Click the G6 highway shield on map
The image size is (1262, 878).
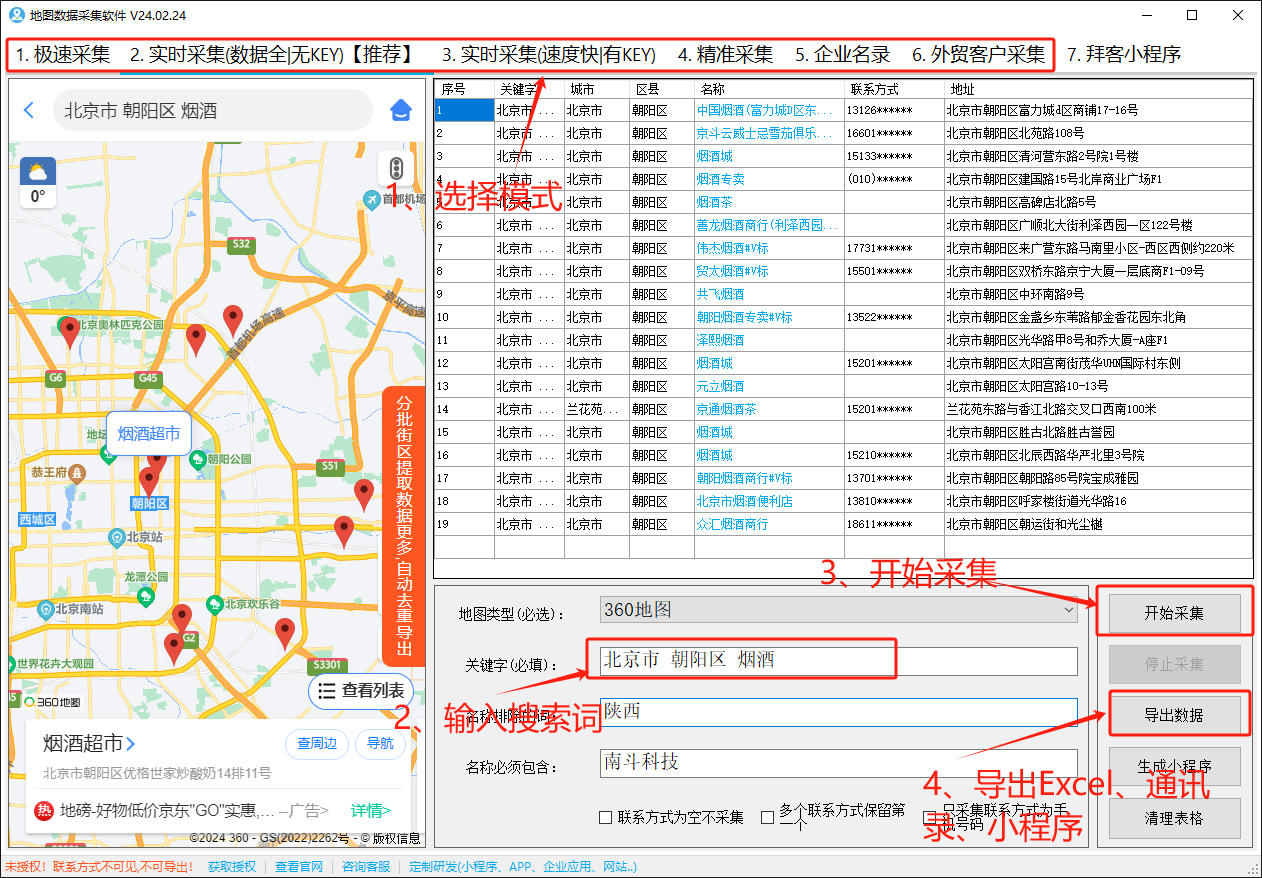pos(56,379)
